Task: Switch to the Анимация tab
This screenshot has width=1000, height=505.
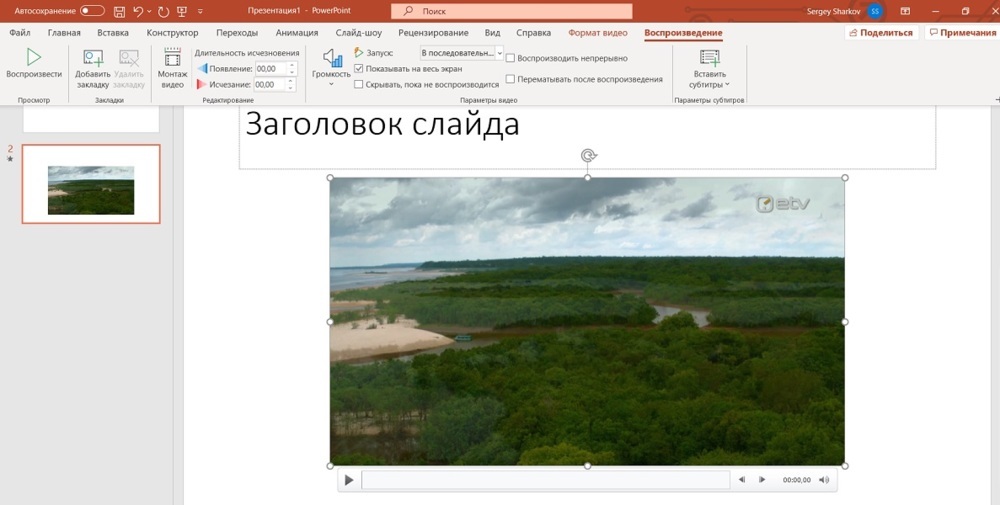Action: coord(297,33)
